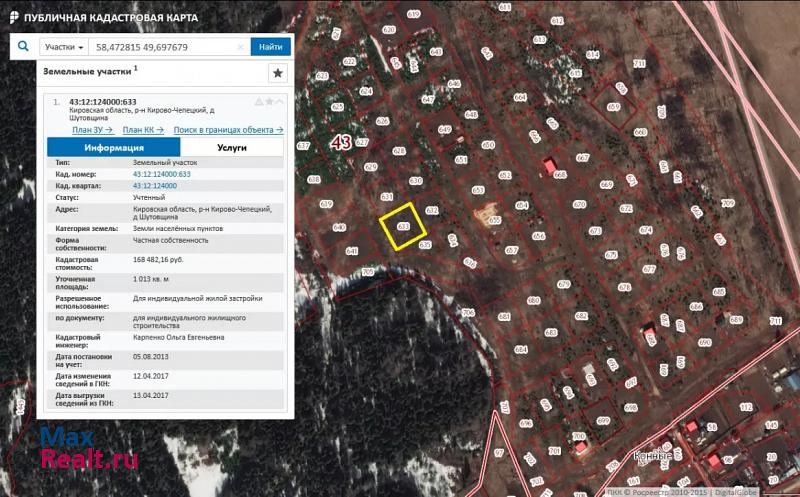Switch to the Информация tab
This screenshot has height=497, width=800.
[113, 147]
